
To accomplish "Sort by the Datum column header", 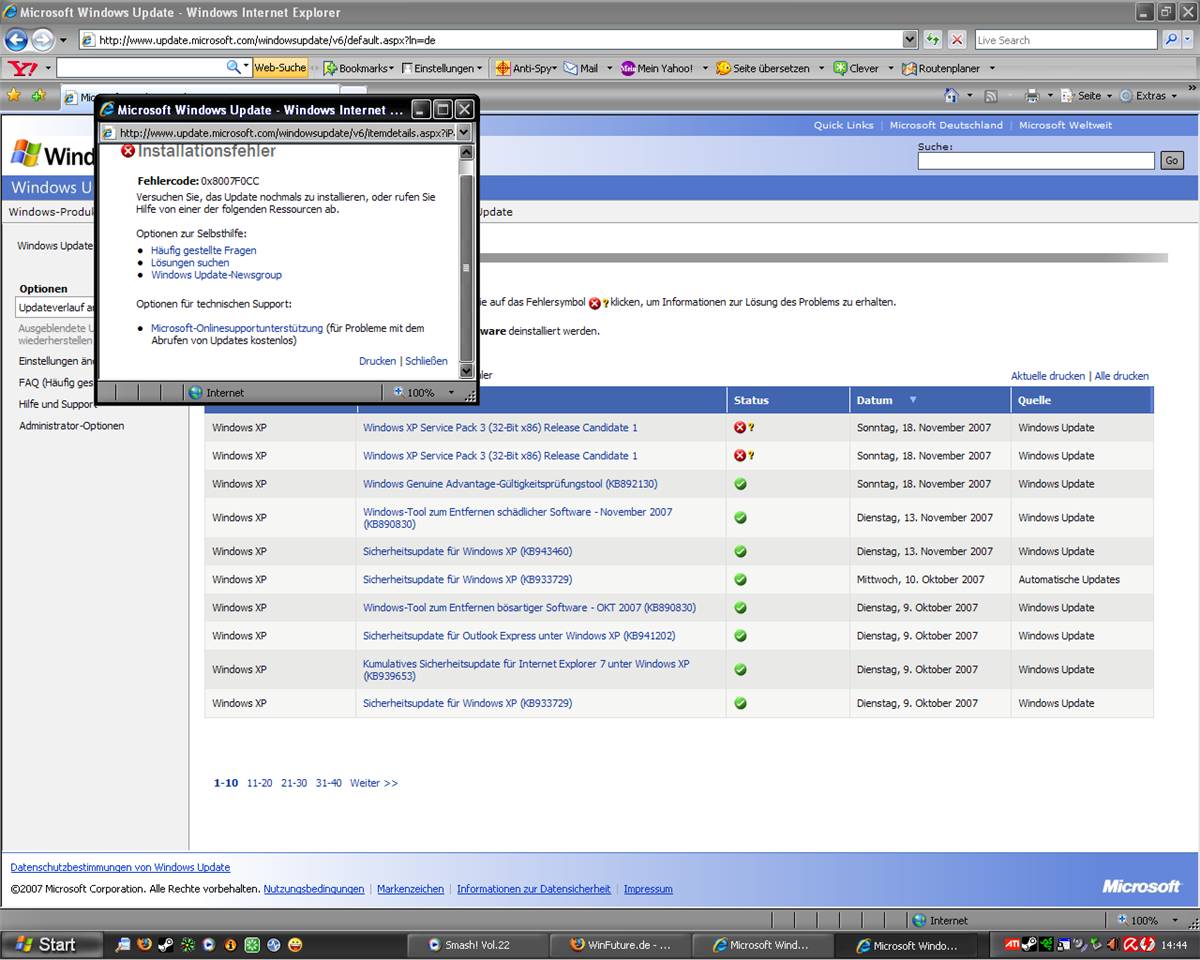I will coord(874,400).
